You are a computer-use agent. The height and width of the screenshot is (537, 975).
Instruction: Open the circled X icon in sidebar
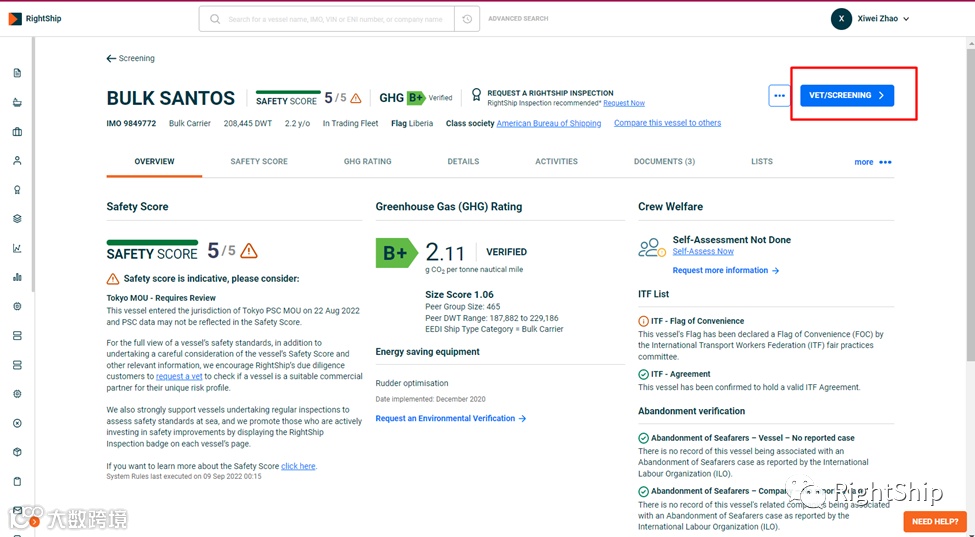coord(17,423)
